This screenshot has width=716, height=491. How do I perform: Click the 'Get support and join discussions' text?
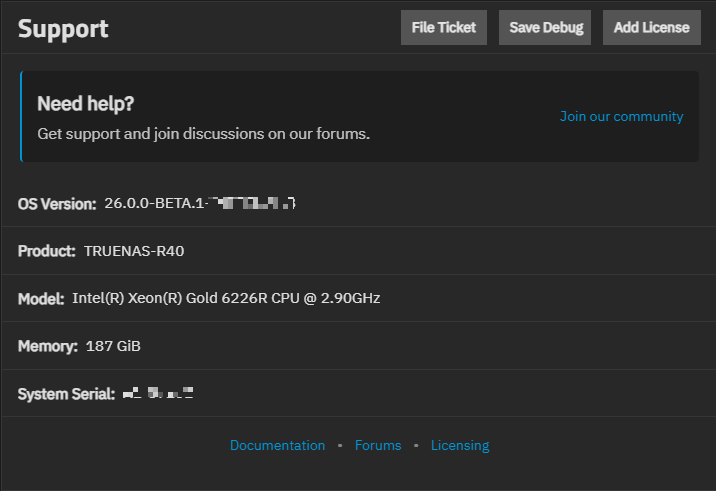coord(204,134)
